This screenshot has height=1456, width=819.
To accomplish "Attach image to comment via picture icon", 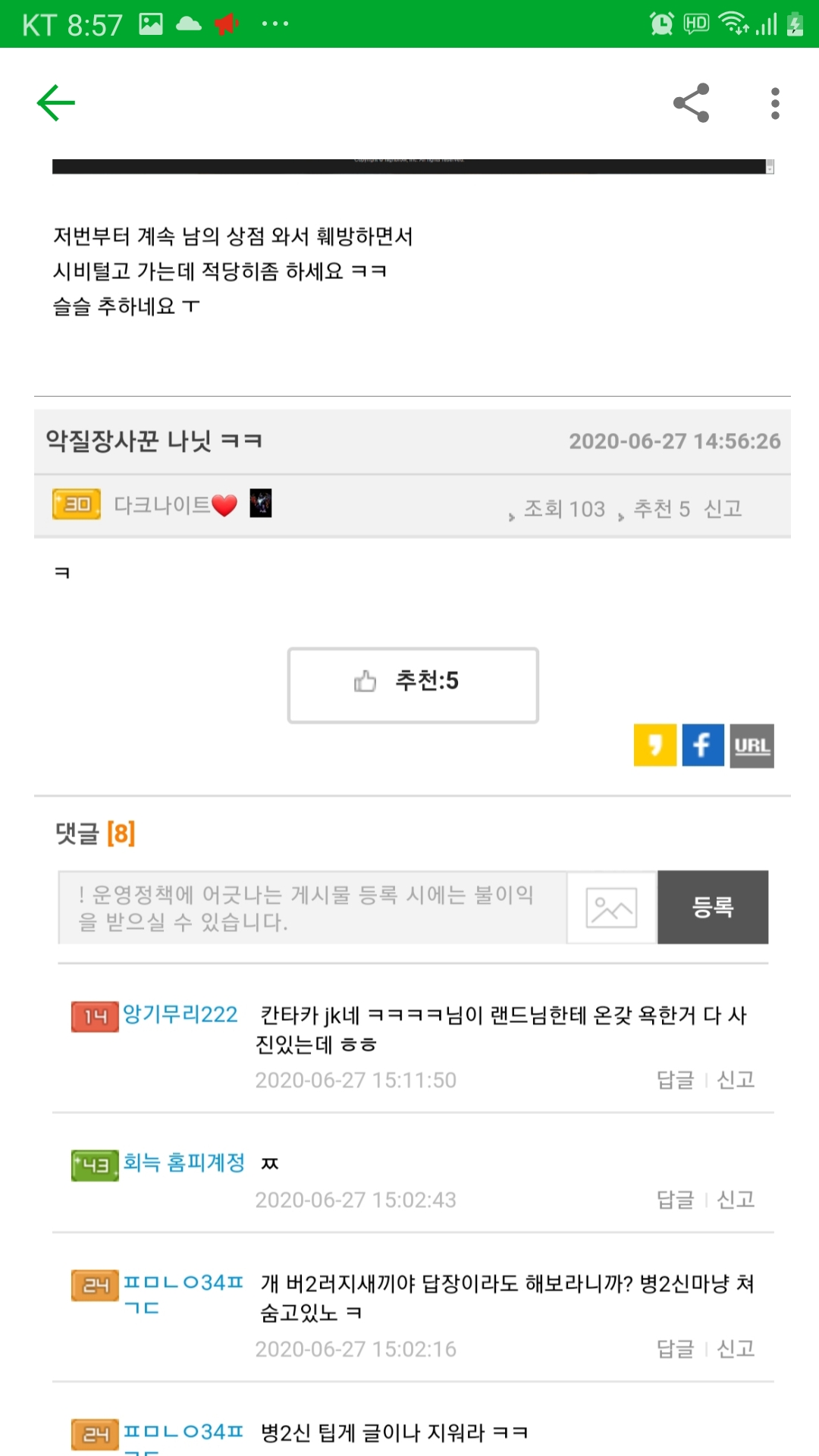I will [x=611, y=908].
